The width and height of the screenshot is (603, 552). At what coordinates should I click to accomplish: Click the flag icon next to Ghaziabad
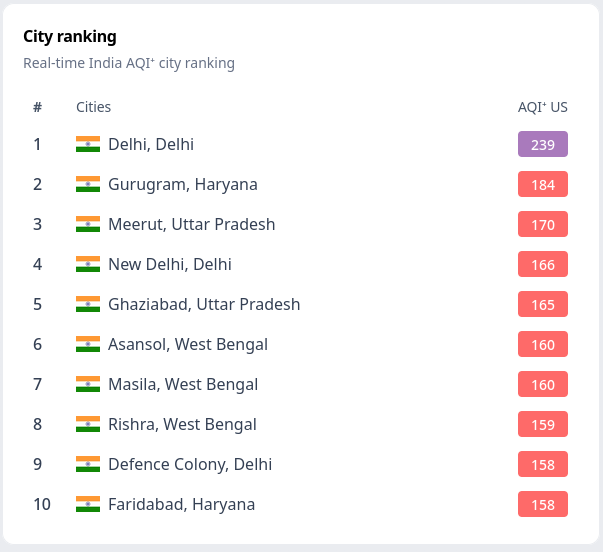88,304
